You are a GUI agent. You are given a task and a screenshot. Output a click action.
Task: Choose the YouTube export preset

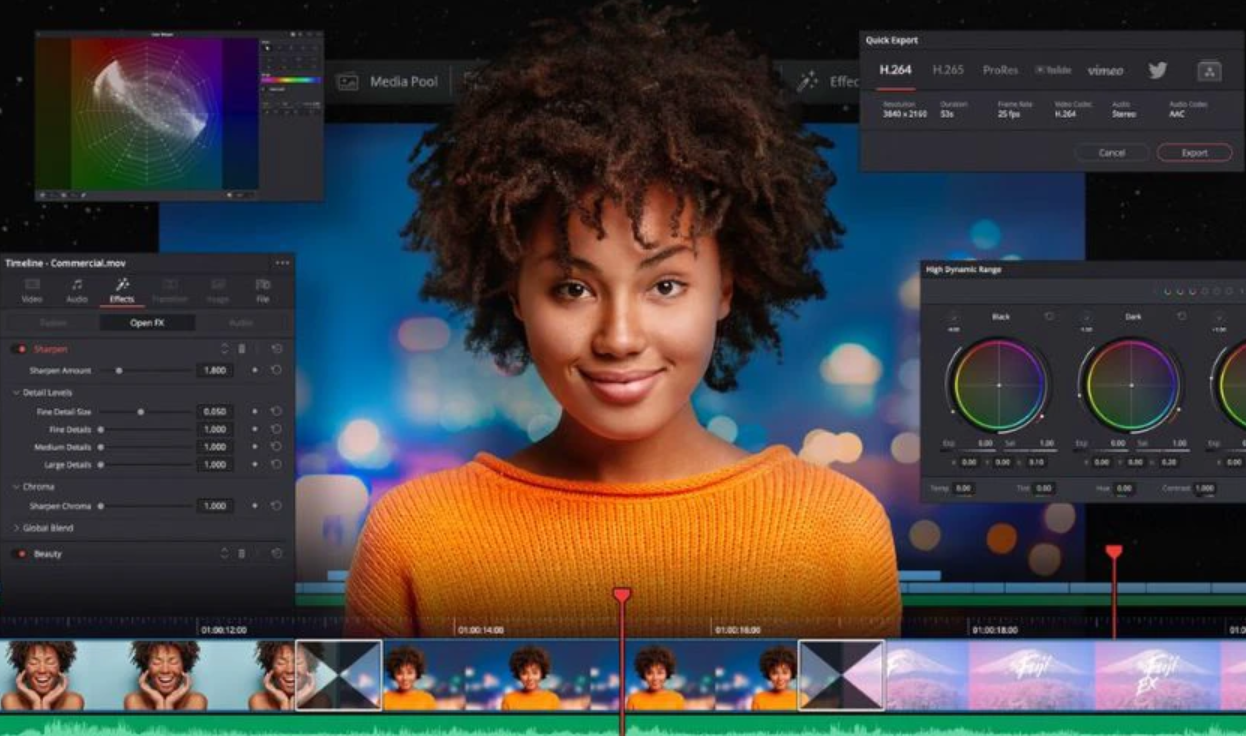[x=1053, y=70]
